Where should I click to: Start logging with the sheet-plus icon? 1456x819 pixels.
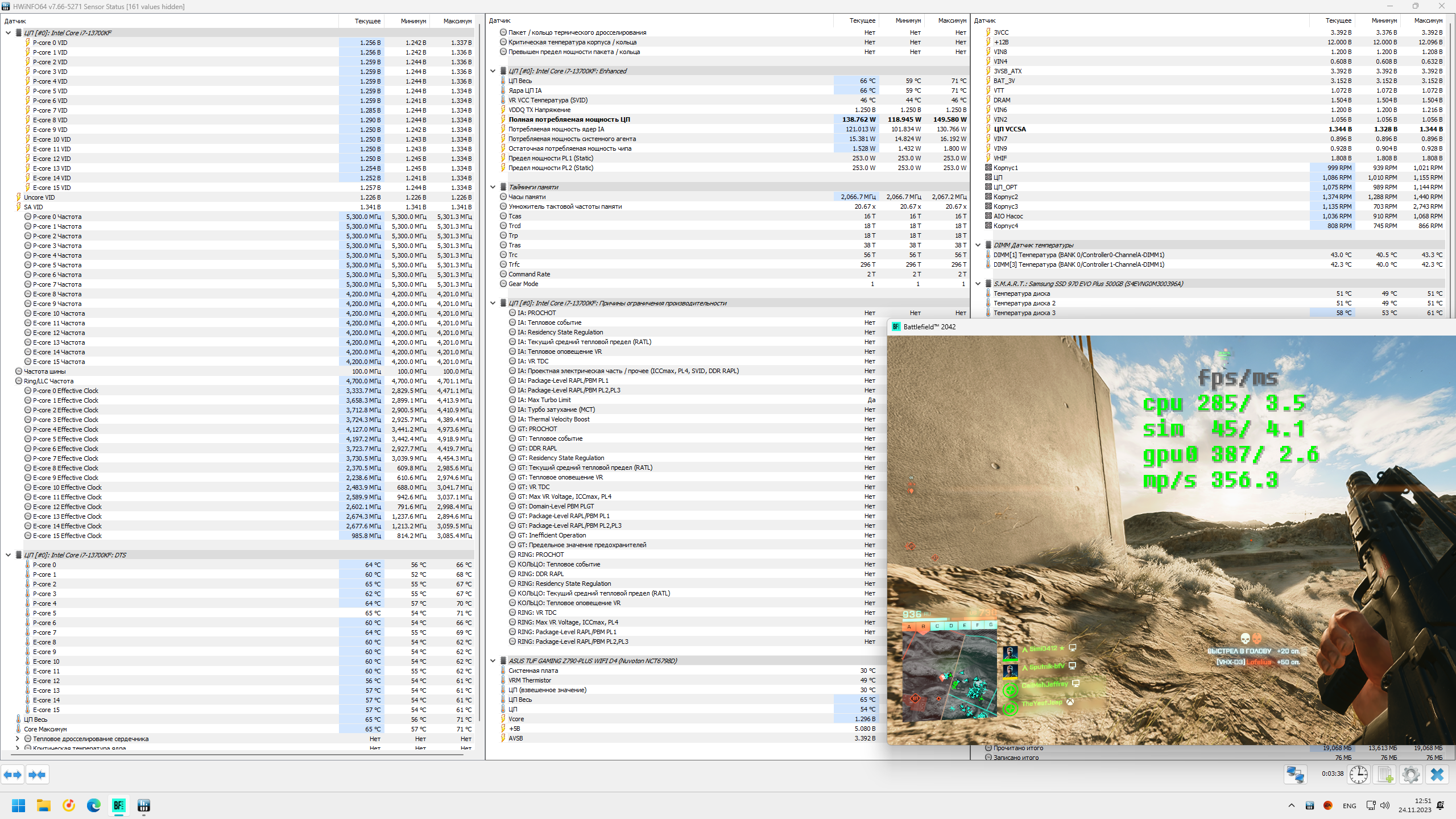(x=1385, y=774)
